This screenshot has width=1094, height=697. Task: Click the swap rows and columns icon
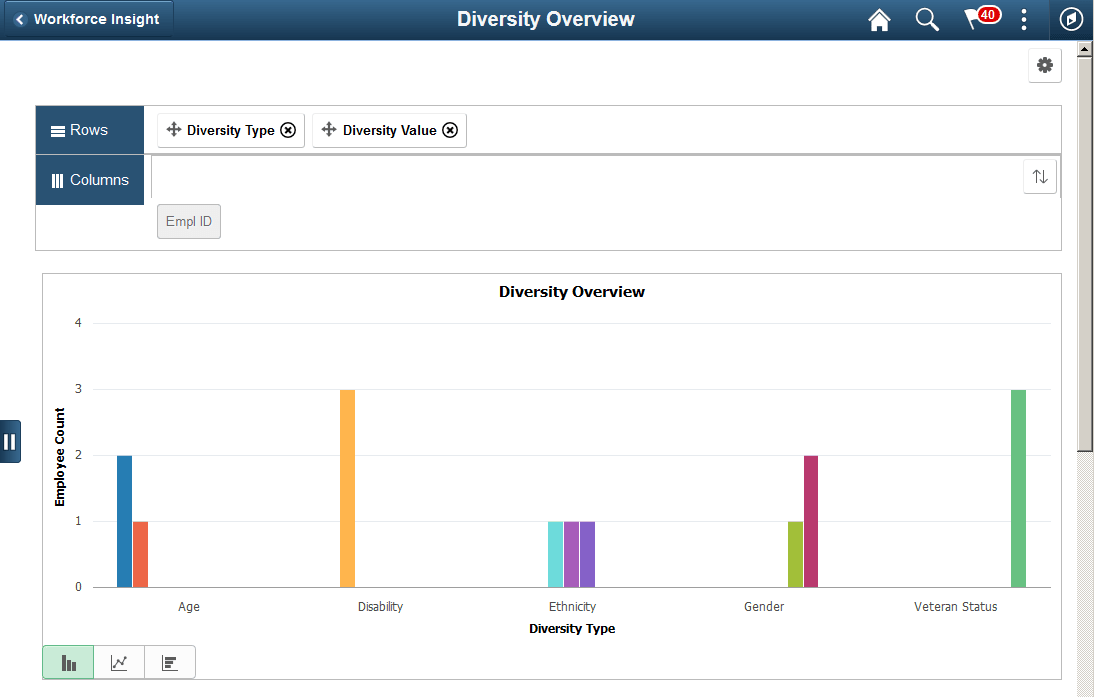1040,176
